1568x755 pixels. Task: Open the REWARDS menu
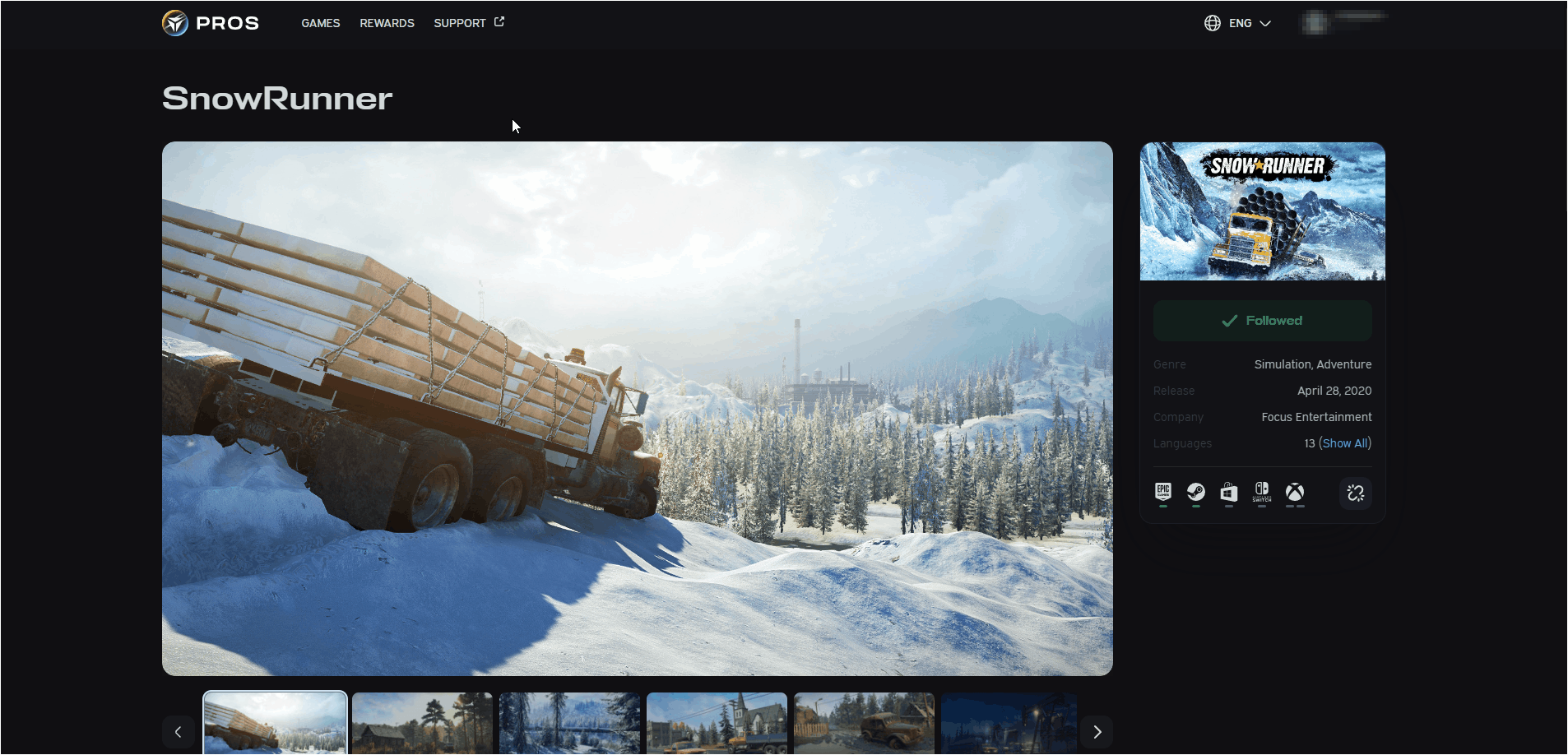tap(387, 22)
